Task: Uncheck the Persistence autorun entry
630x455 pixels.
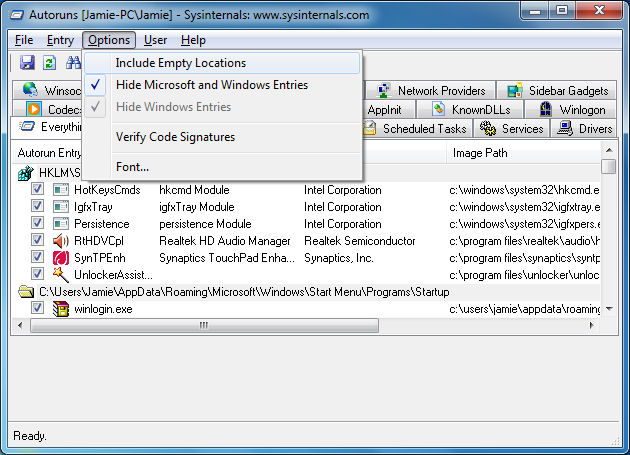Action: click(37, 223)
